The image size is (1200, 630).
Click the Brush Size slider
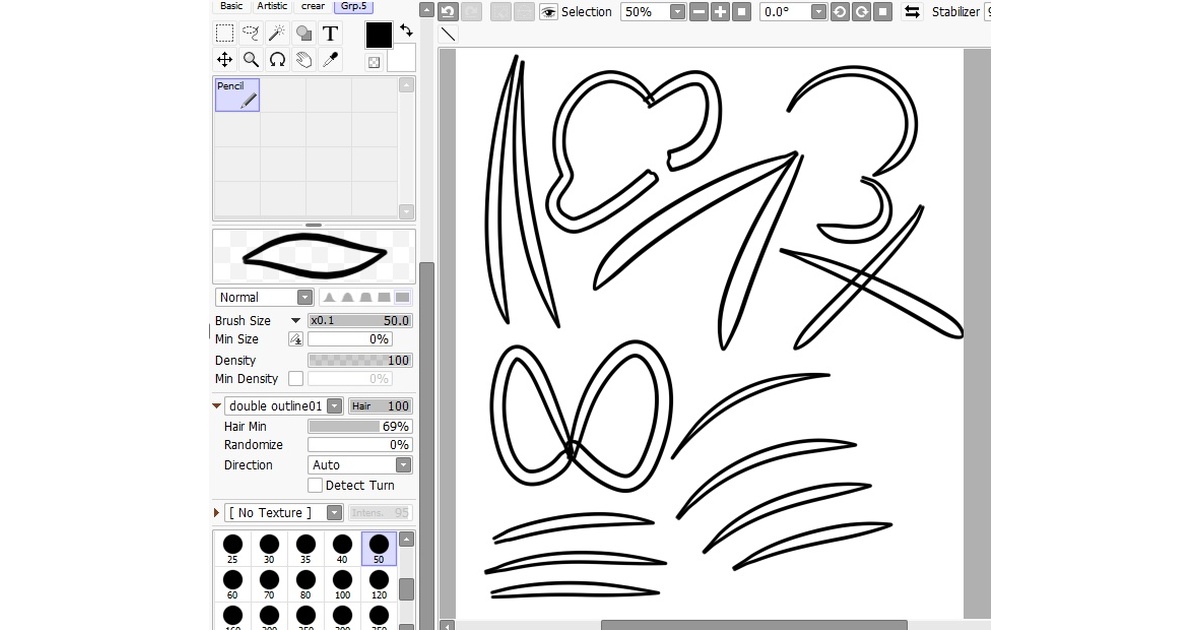pyautogui.click(x=360, y=321)
